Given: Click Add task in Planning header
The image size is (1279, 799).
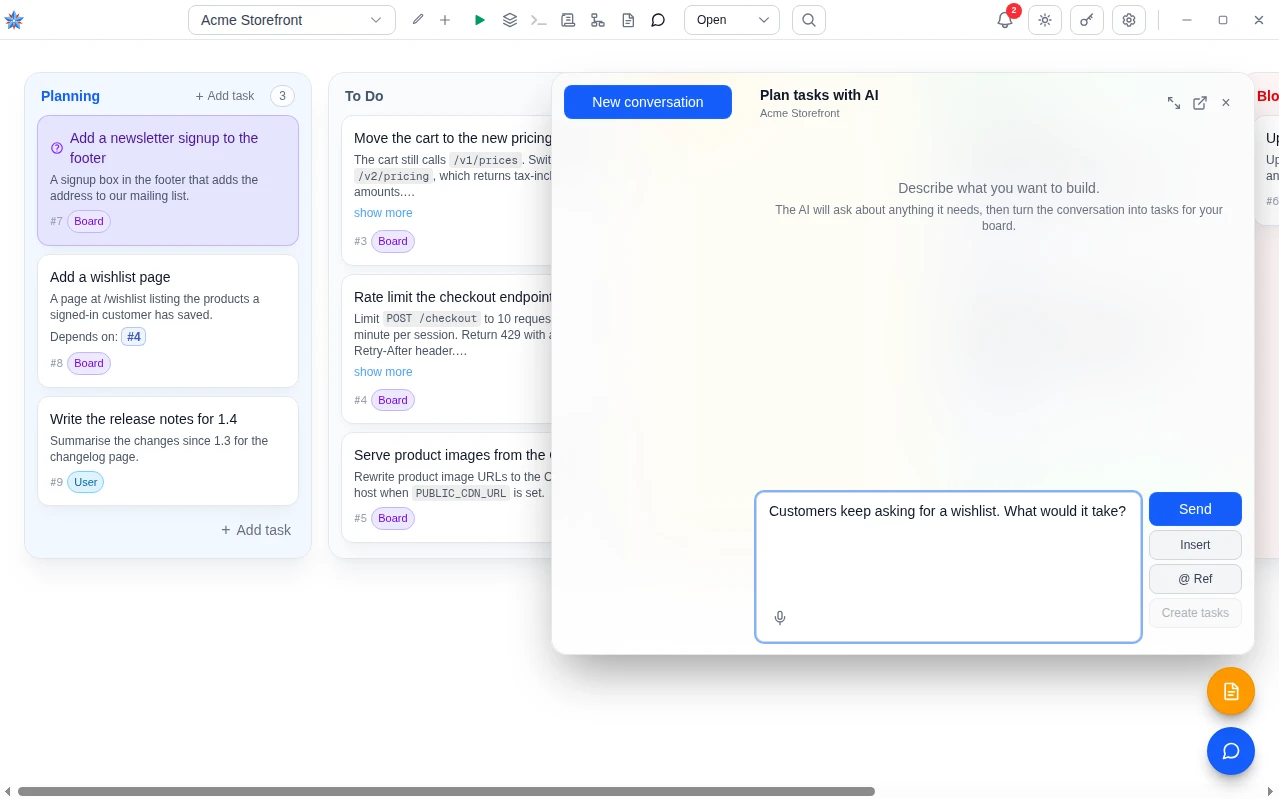Looking at the screenshot, I should pos(225,96).
